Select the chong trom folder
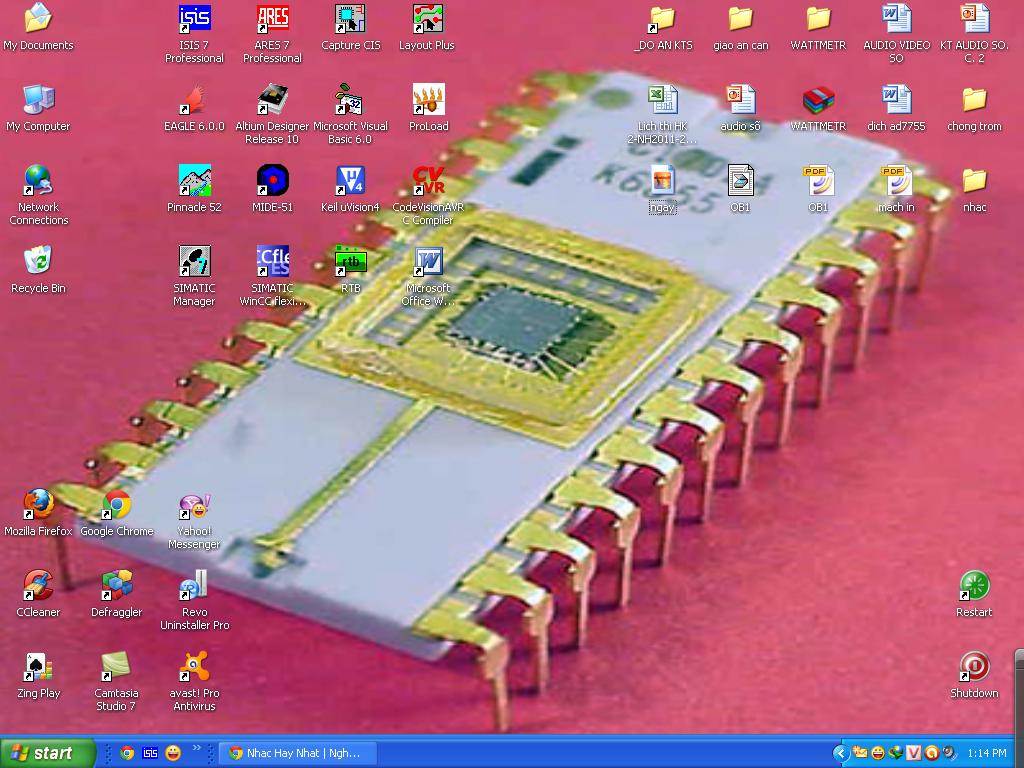1024x768 pixels. (x=974, y=99)
